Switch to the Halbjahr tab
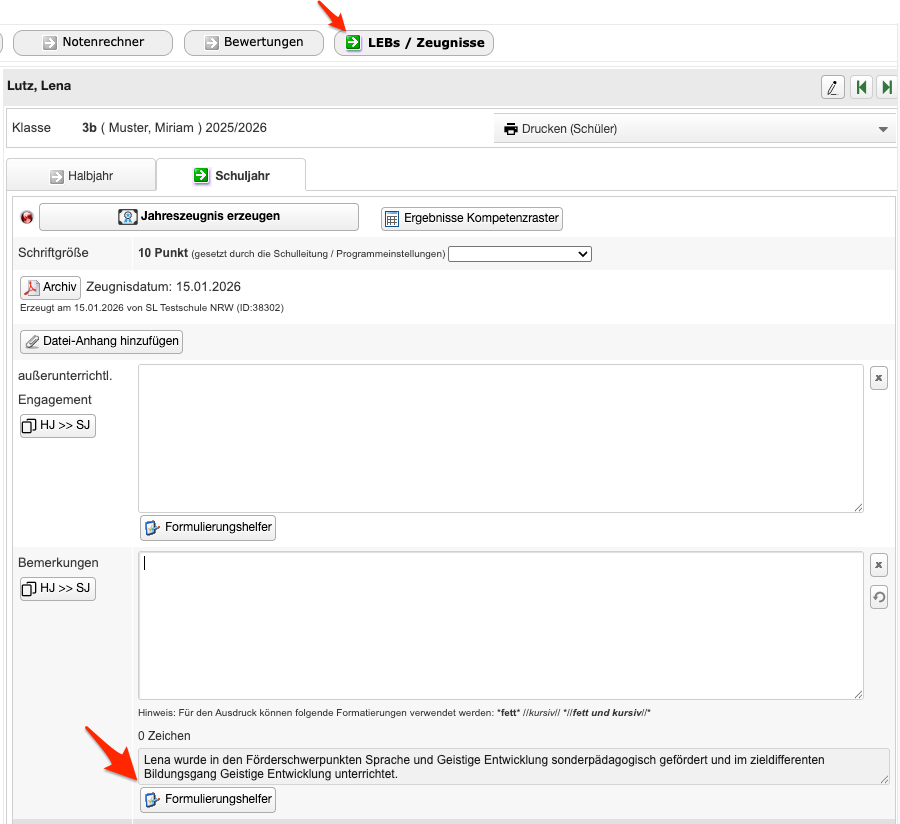This screenshot has height=824, width=900. (x=81, y=176)
